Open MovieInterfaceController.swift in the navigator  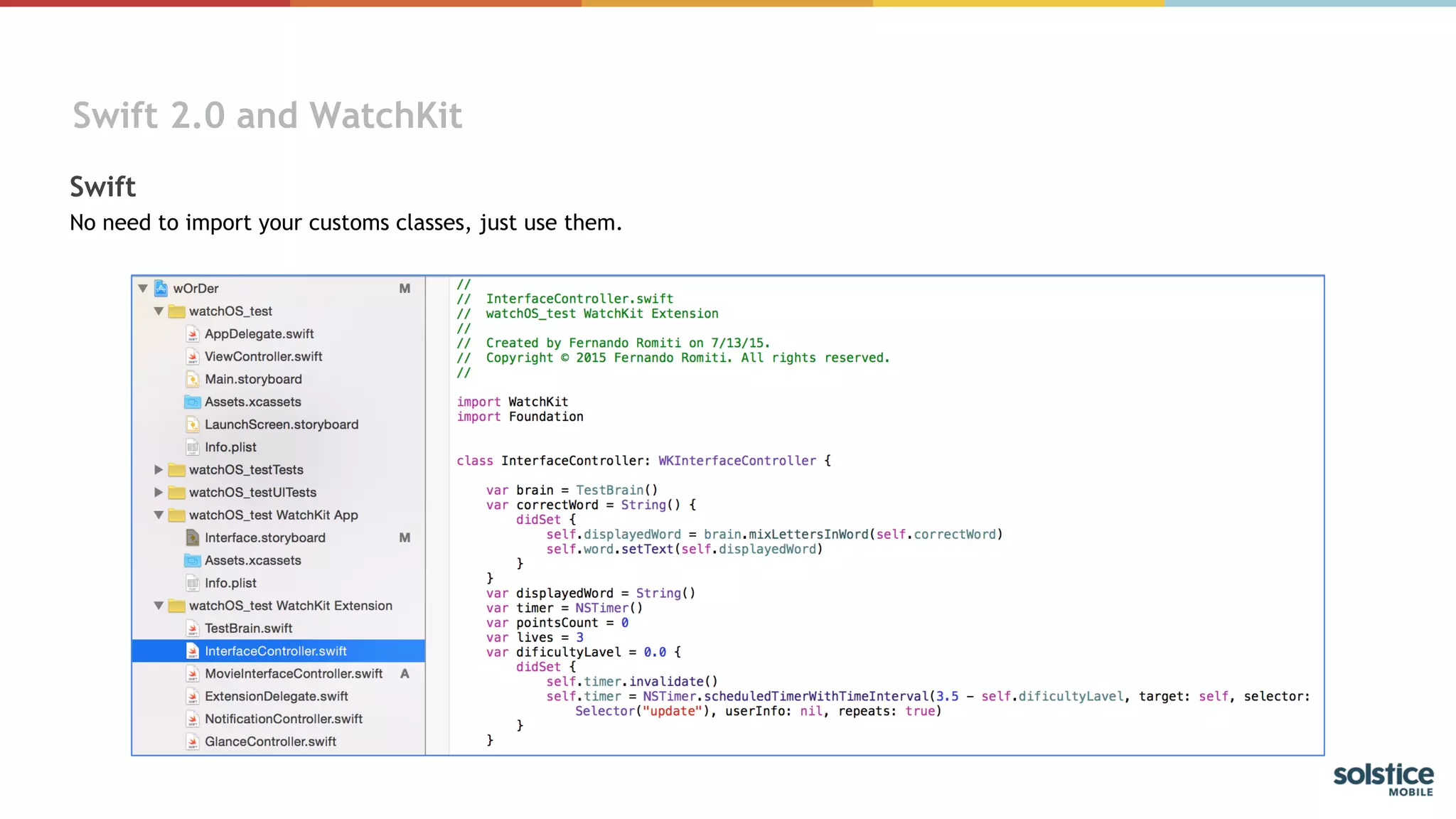pyautogui.click(x=294, y=674)
